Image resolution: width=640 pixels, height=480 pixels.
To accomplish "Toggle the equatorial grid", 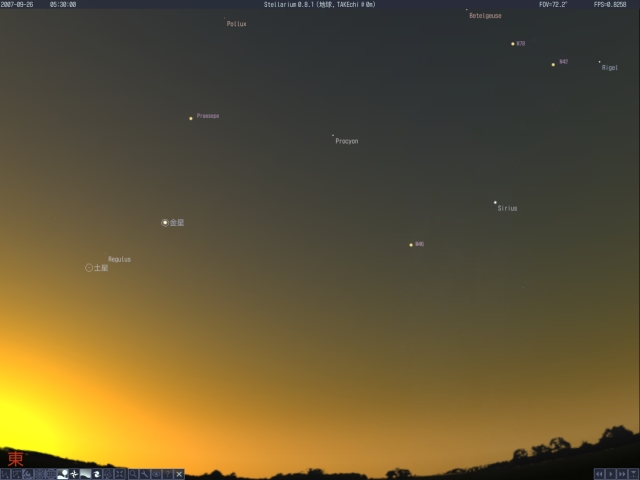I will click(51, 474).
